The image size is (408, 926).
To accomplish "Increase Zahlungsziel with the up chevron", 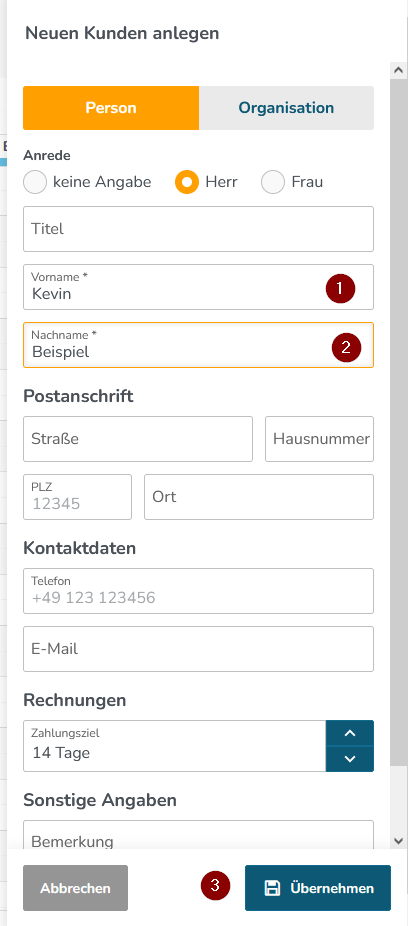I will [350, 733].
